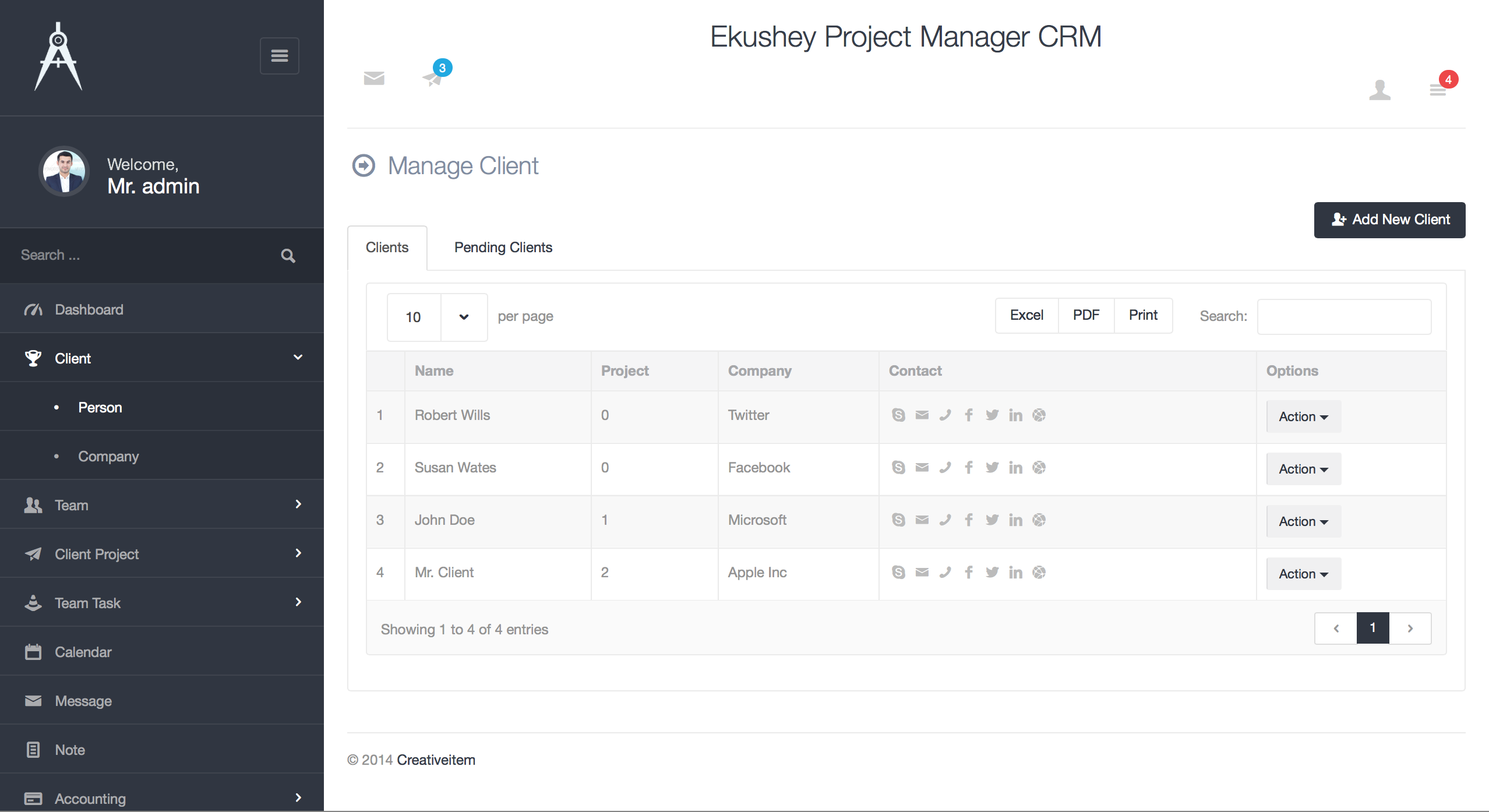Click the sidebar search magnifier icon
This screenshot has width=1489, height=812.
(288, 256)
